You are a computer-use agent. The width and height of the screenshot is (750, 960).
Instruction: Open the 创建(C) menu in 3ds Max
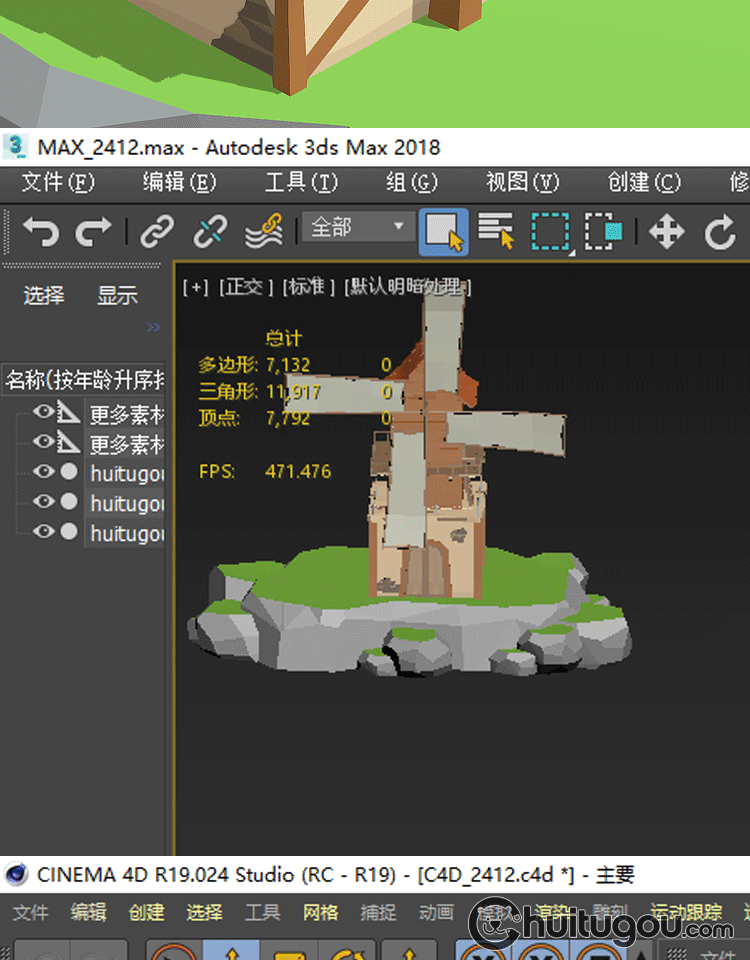(x=644, y=182)
